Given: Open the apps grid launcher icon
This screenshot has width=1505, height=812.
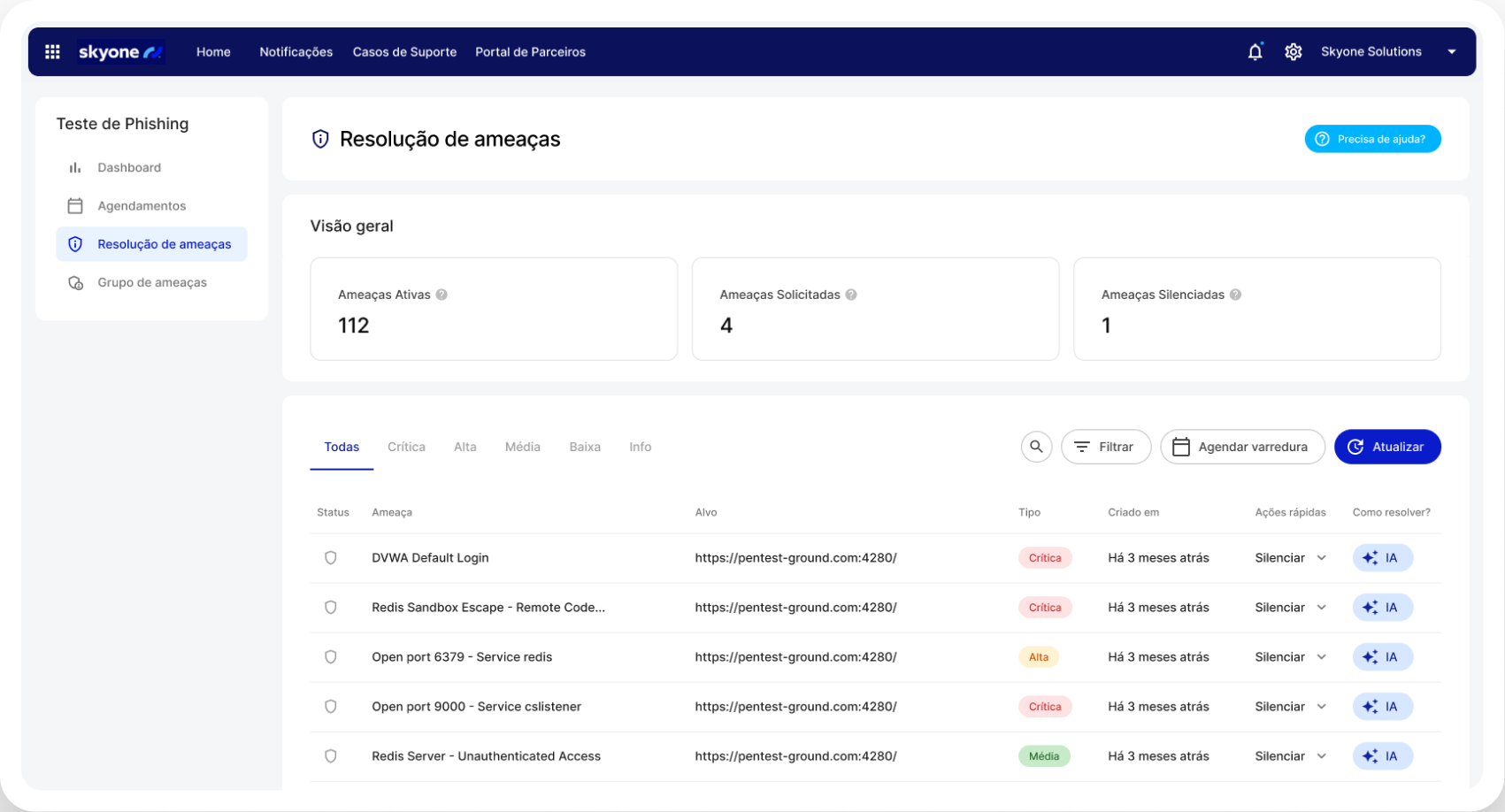Looking at the screenshot, I should 52,52.
